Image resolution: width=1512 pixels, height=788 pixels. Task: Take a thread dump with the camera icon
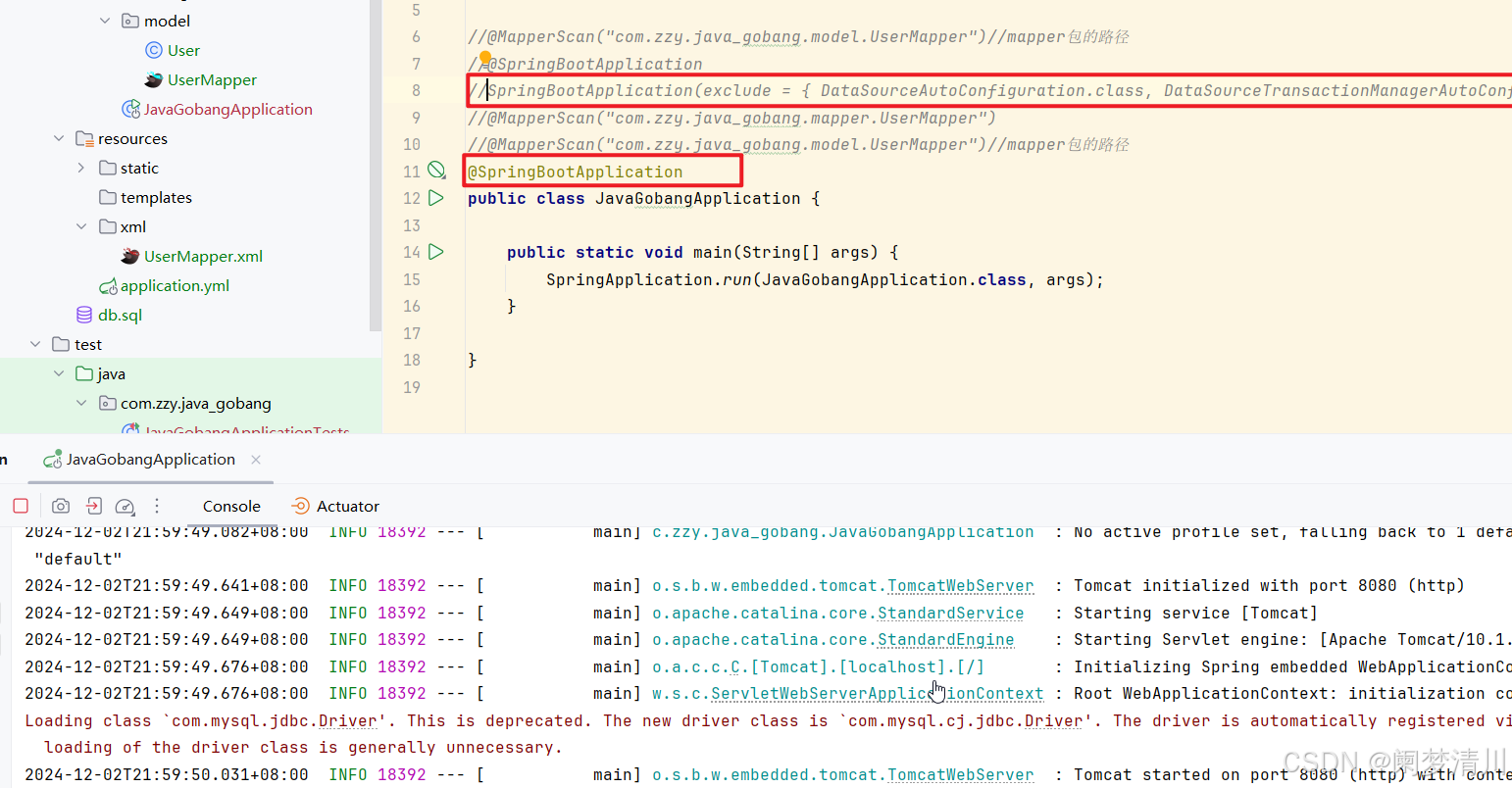[x=60, y=506]
